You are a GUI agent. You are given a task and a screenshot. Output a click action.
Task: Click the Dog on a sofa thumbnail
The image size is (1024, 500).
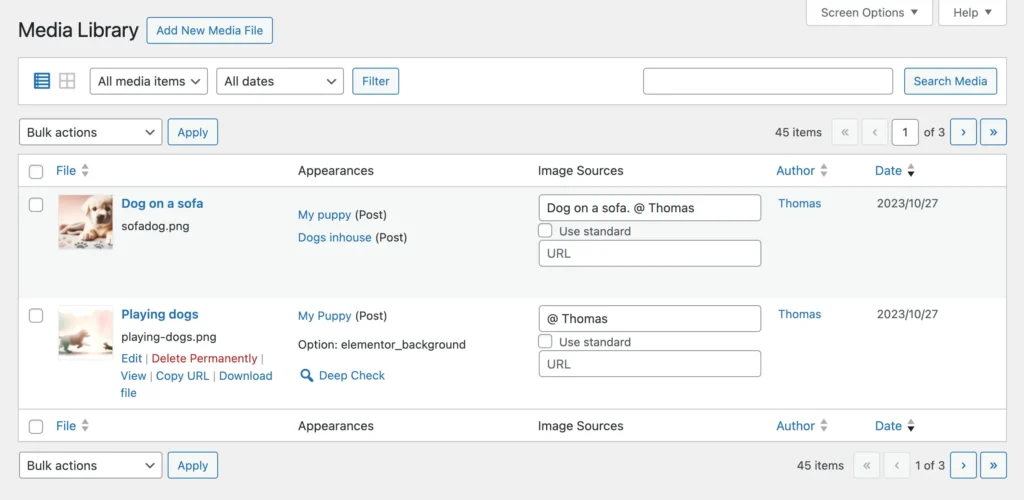(x=85, y=221)
